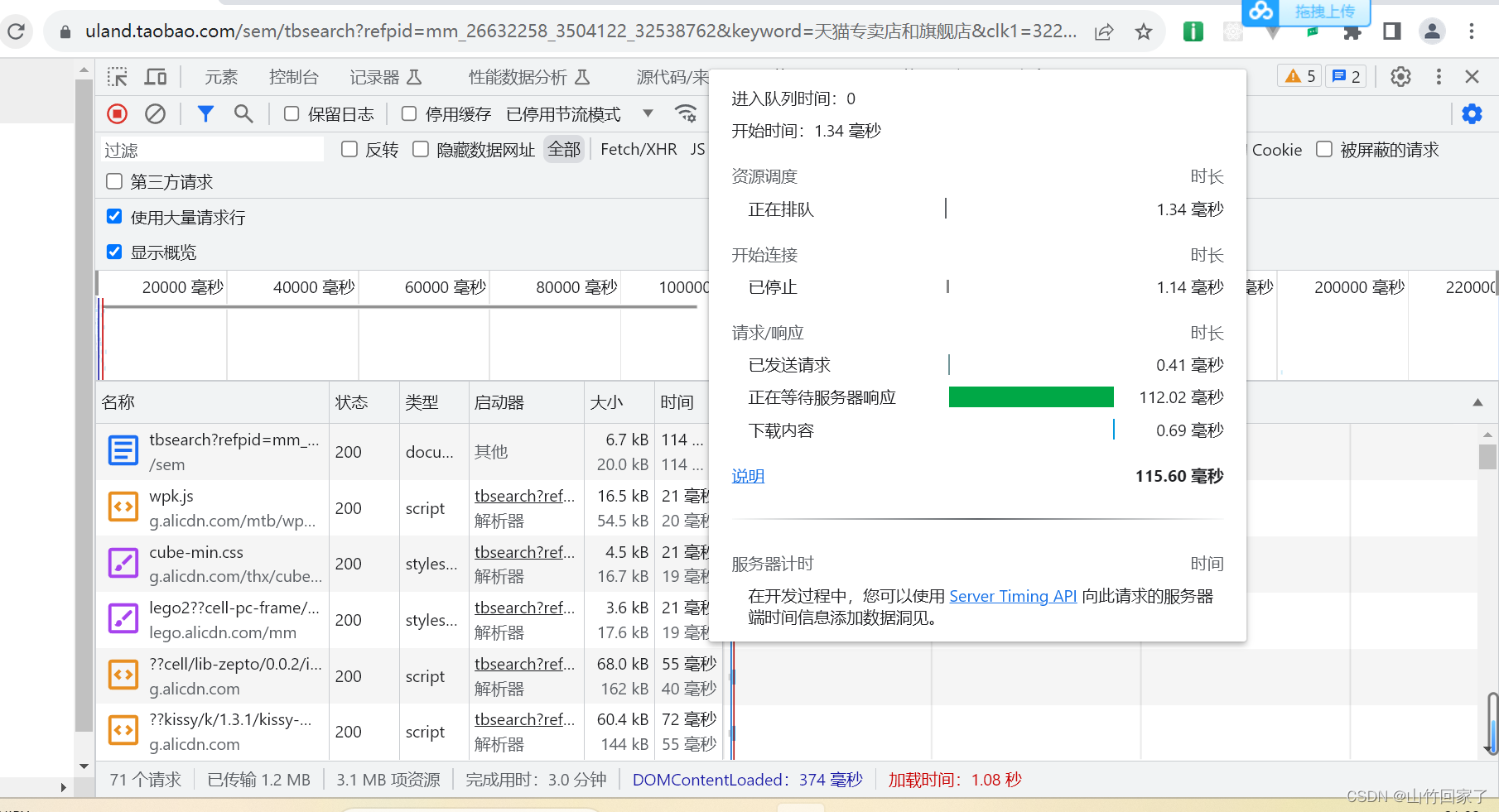Open DevTools settings gear icon

pyautogui.click(x=1400, y=77)
